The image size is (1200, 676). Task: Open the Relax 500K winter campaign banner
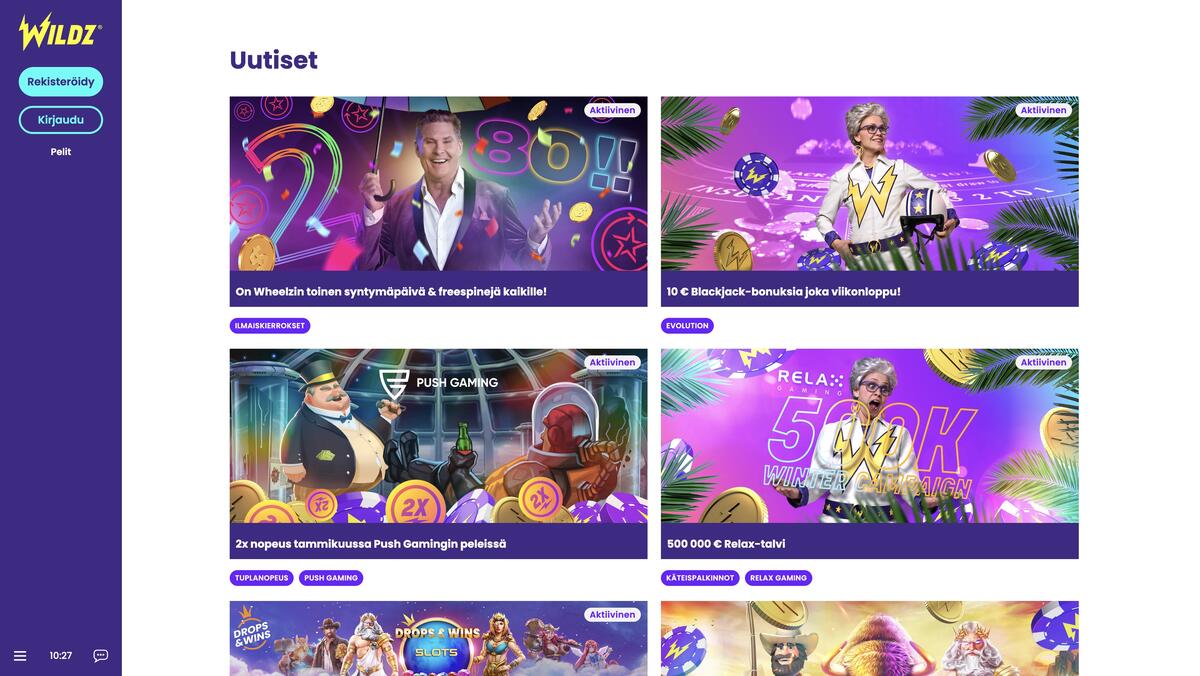click(869, 436)
